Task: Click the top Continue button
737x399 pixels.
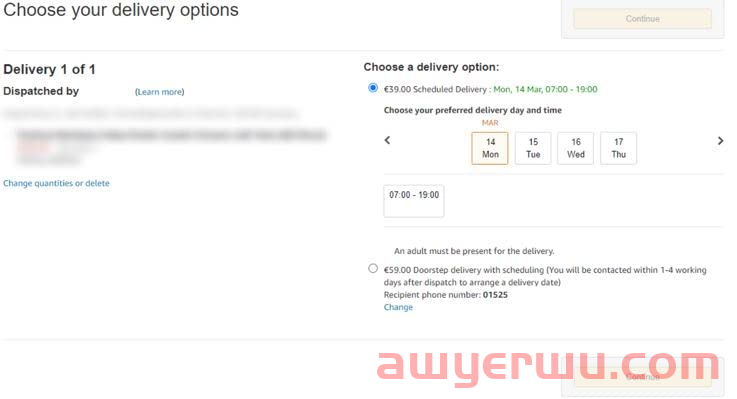Action: pos(643,19)
